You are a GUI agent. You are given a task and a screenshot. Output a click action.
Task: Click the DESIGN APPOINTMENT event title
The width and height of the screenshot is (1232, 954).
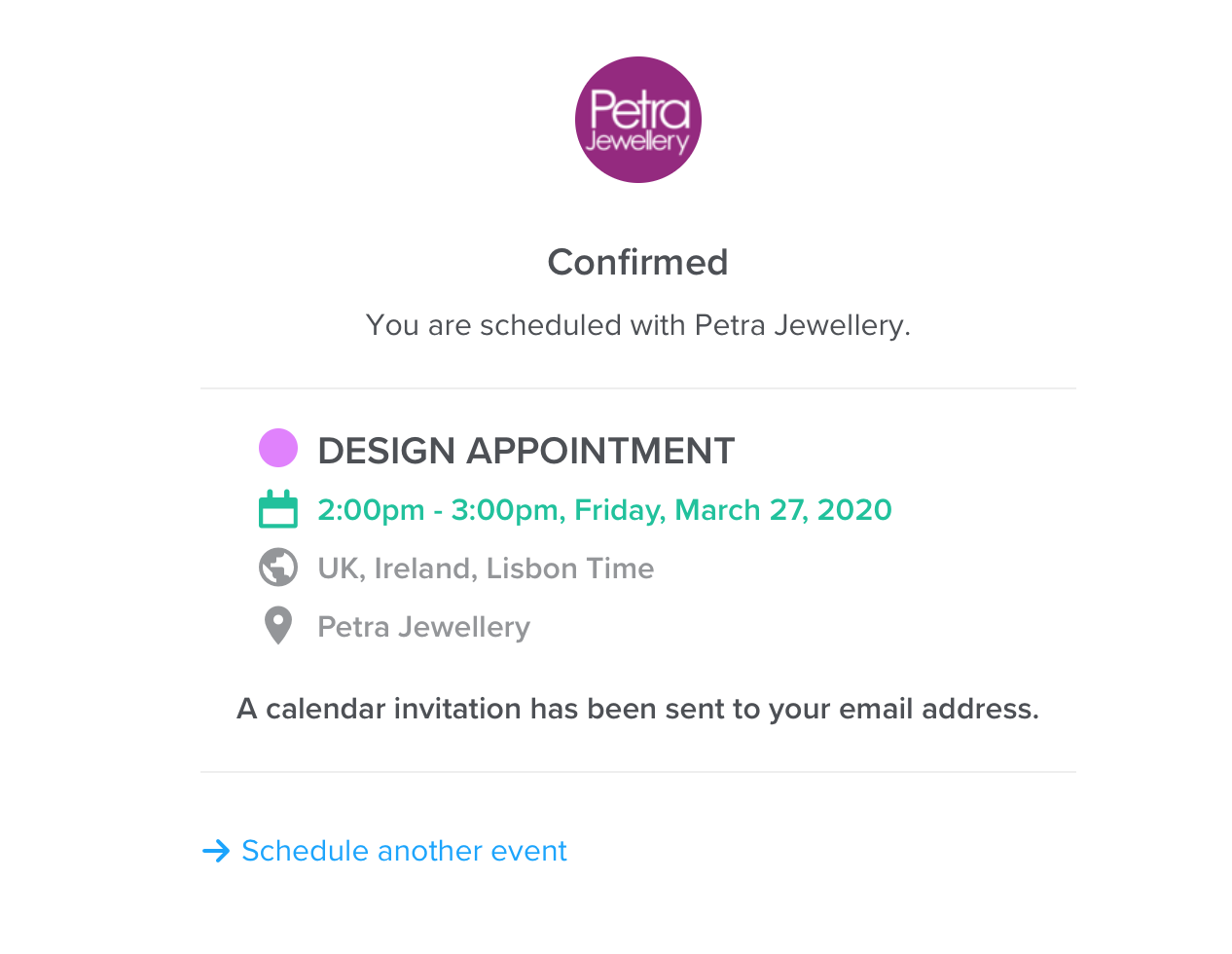pos(526,451)
